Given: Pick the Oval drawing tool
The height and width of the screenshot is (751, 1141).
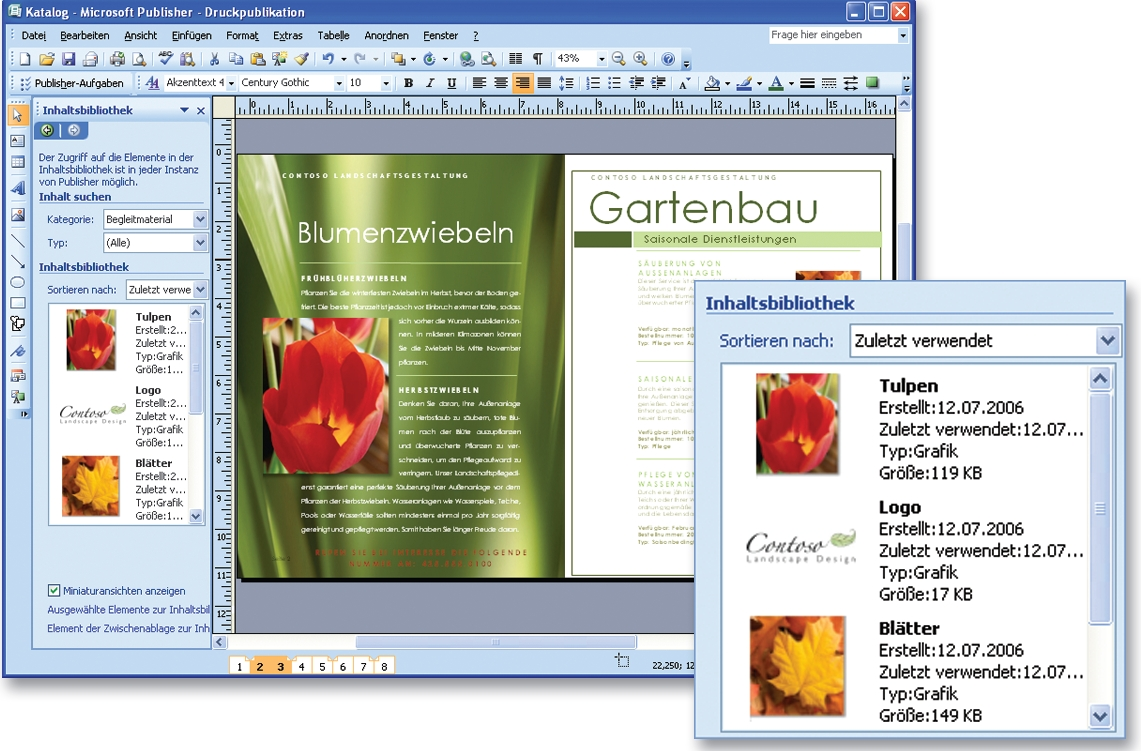Looking at the screenshot, I should tap(17, 282).
